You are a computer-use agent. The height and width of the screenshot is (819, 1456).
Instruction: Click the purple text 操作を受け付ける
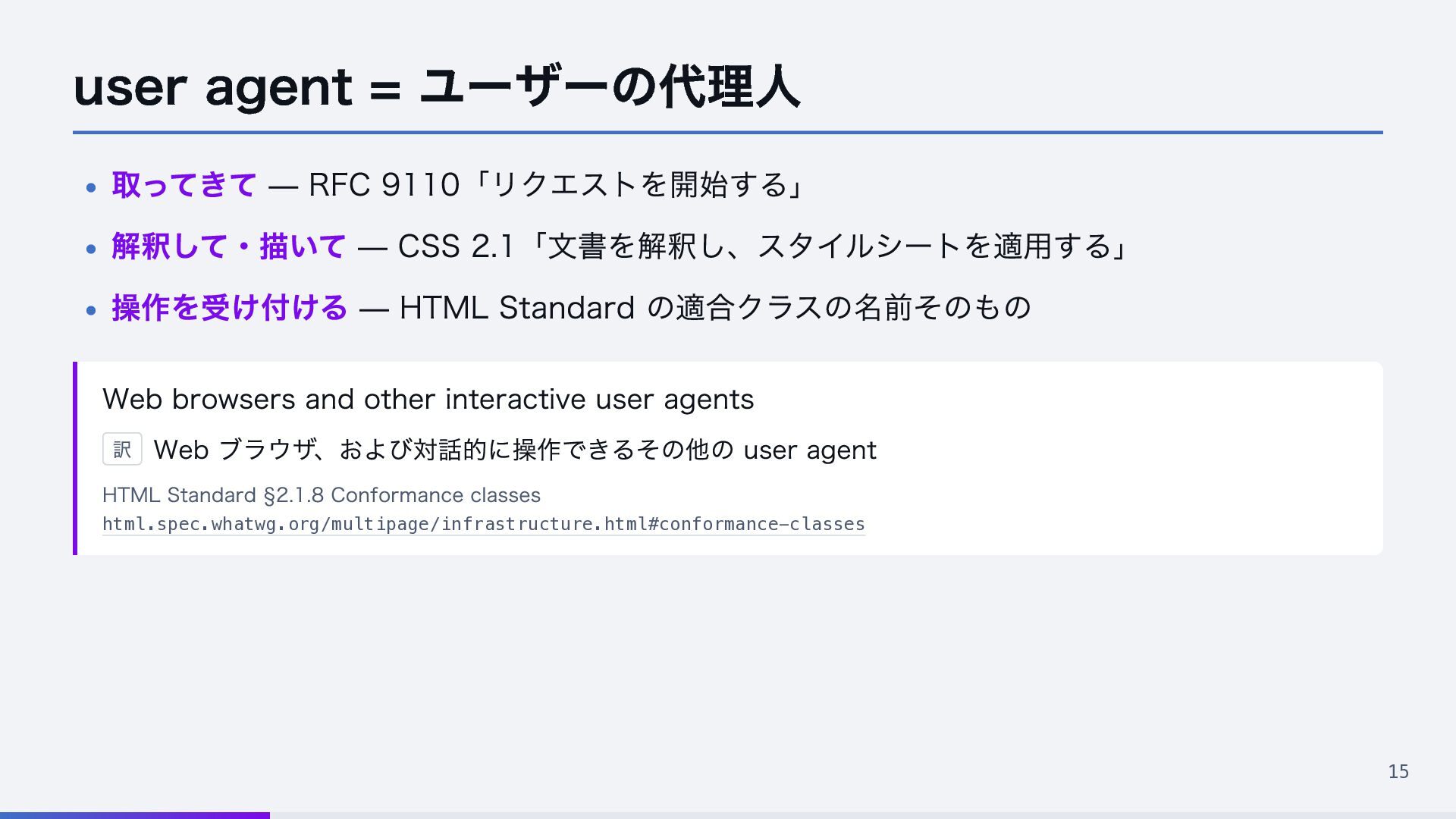(x=230, y=307)
